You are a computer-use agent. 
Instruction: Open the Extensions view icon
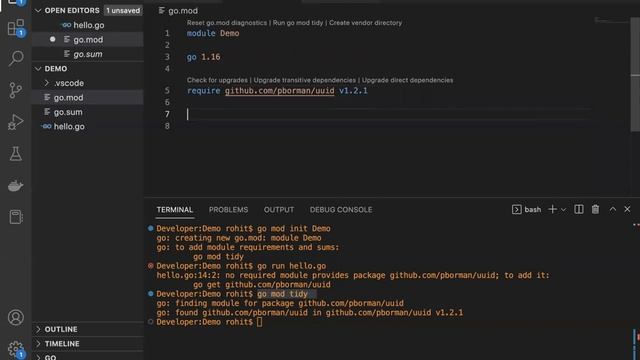(x=16, y=27)
